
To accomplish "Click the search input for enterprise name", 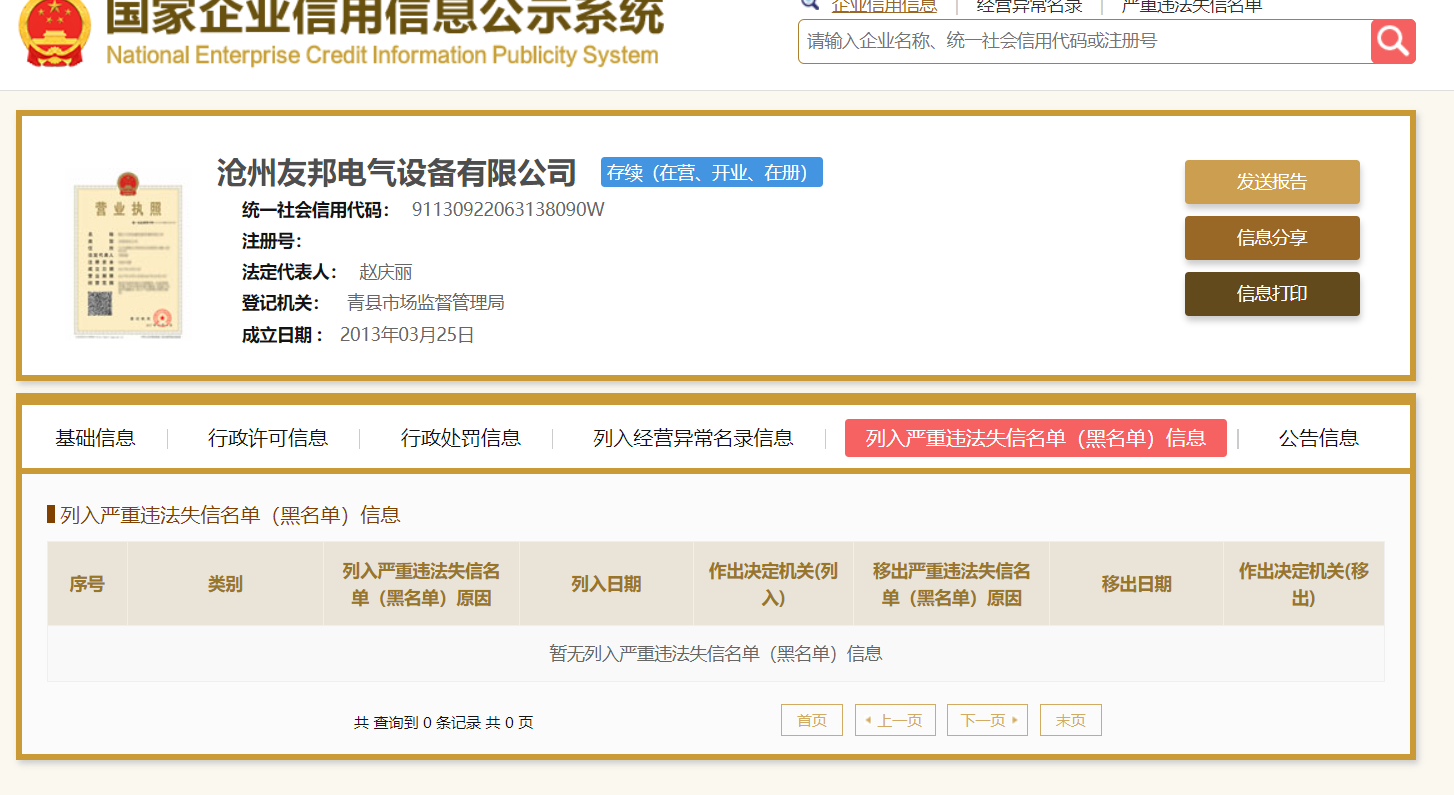I will tap(1084, 41).
